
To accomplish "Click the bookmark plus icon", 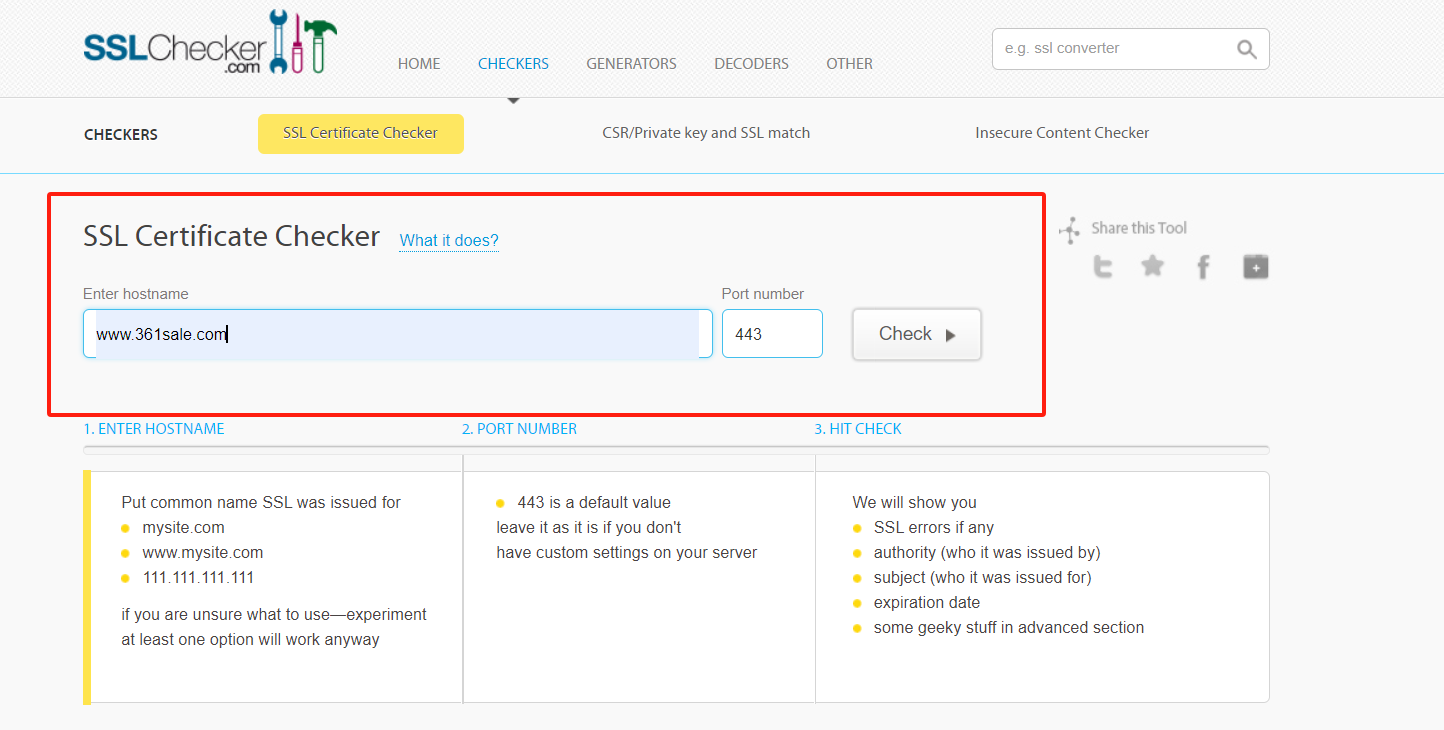I will click(x=1255, y=266).
